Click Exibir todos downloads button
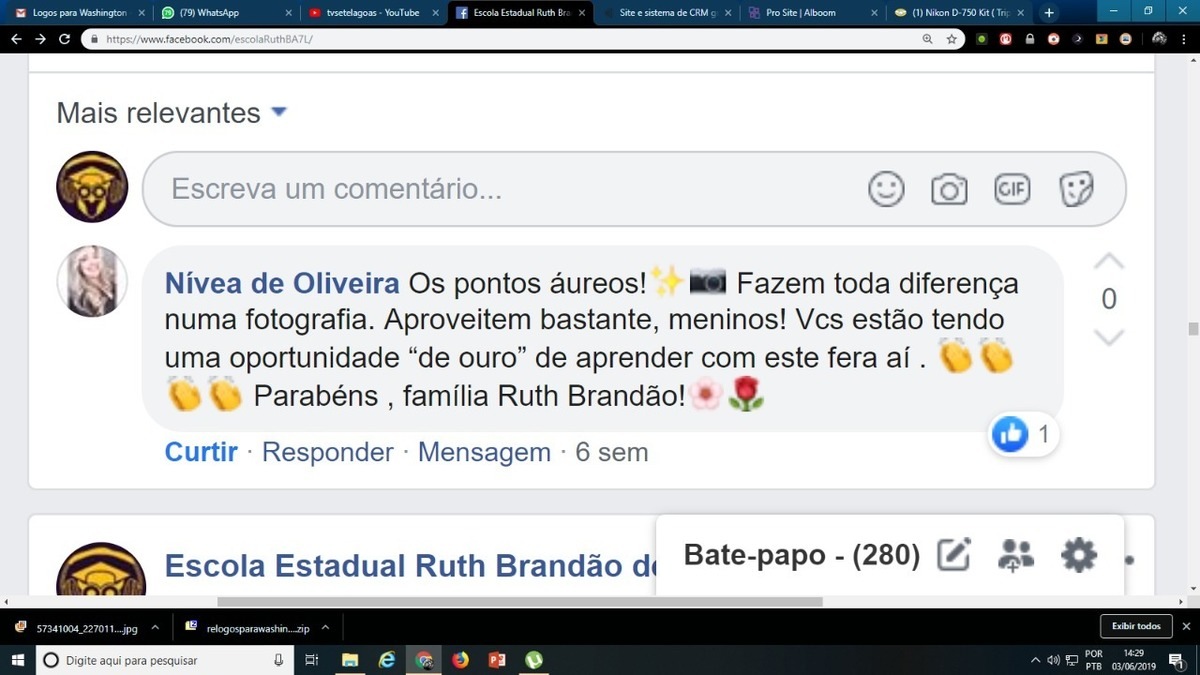1200x675 pixels. (1136, 627)
